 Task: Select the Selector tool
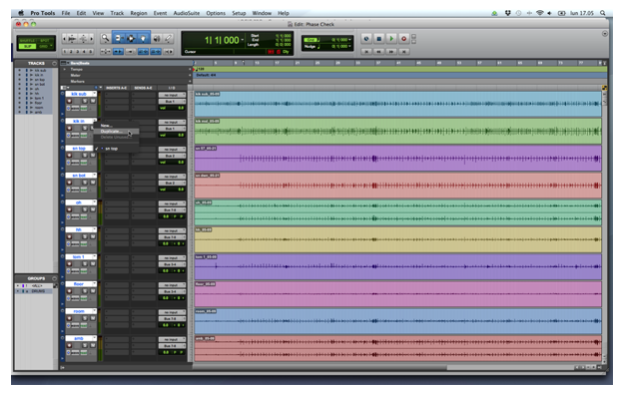click(x=131, y=38)
